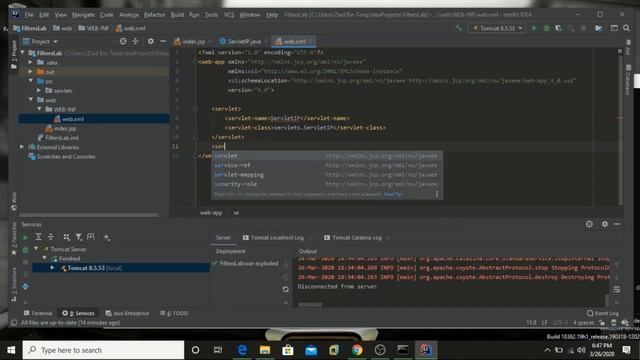Choose service-ref from the autocomplete list

tap(327, 165)
